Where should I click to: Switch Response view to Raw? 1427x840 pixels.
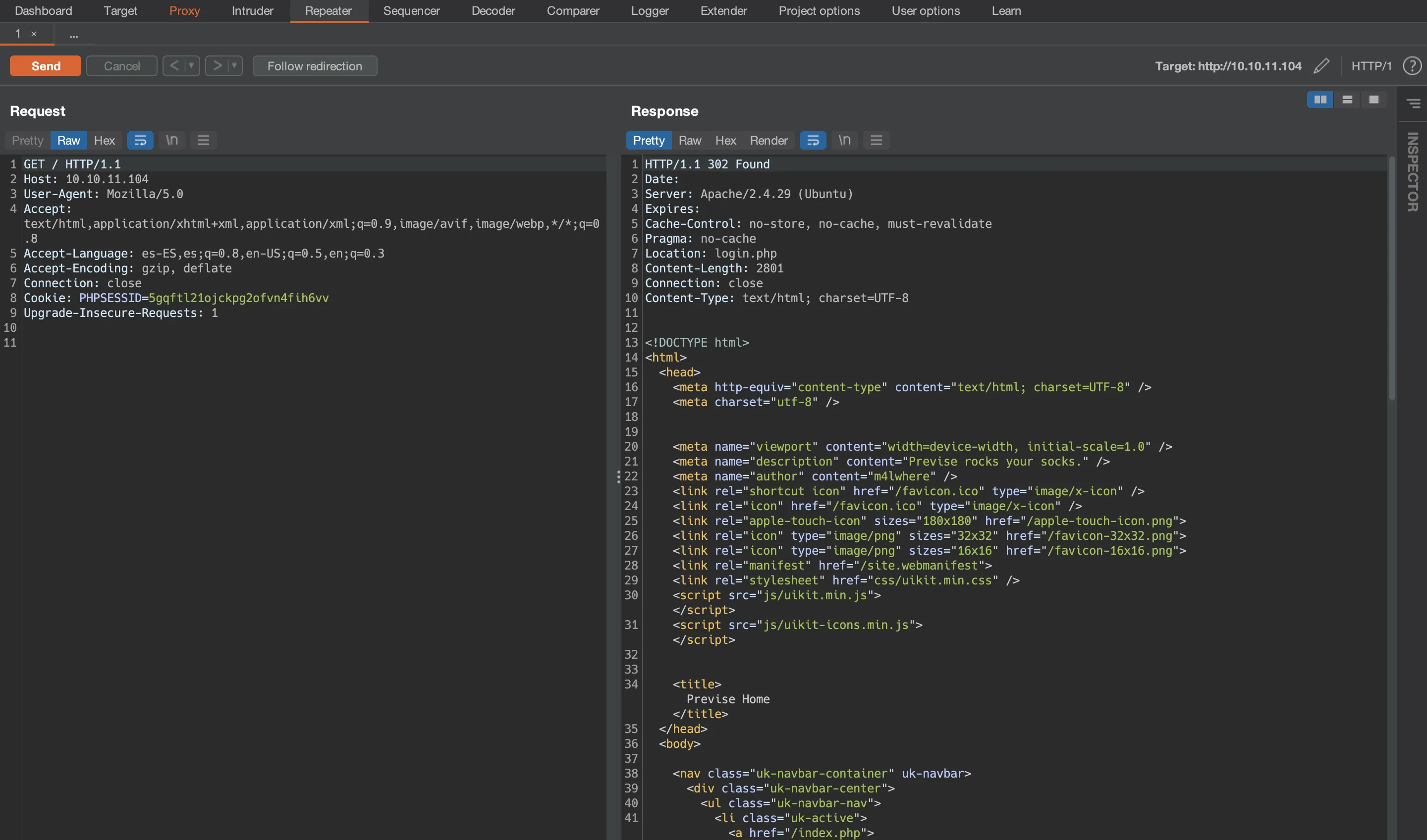tap(690, 140)
